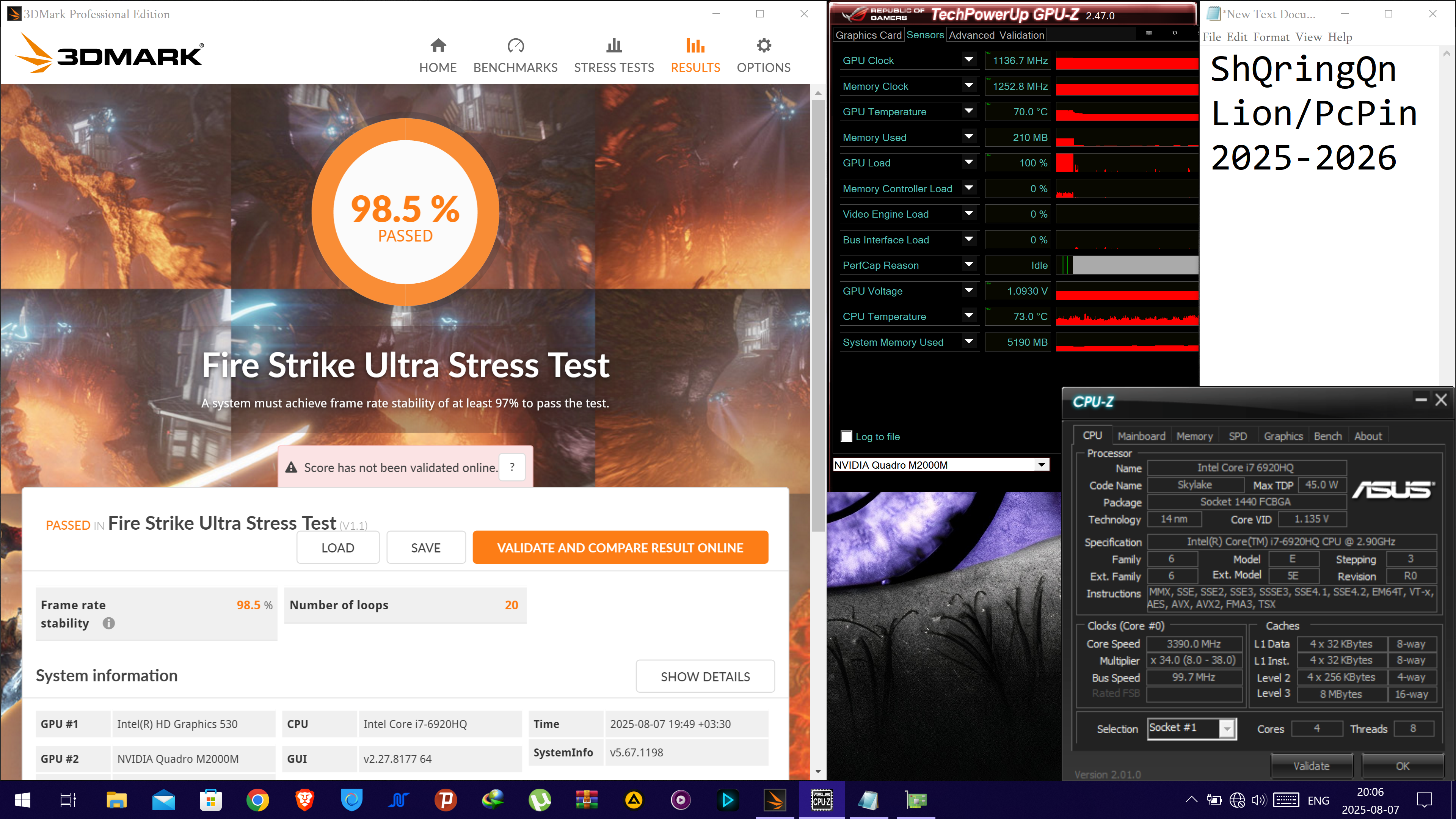Open Format menu in Notepad
Screen dimensions: 1456x819
(x=1271, y=37)
